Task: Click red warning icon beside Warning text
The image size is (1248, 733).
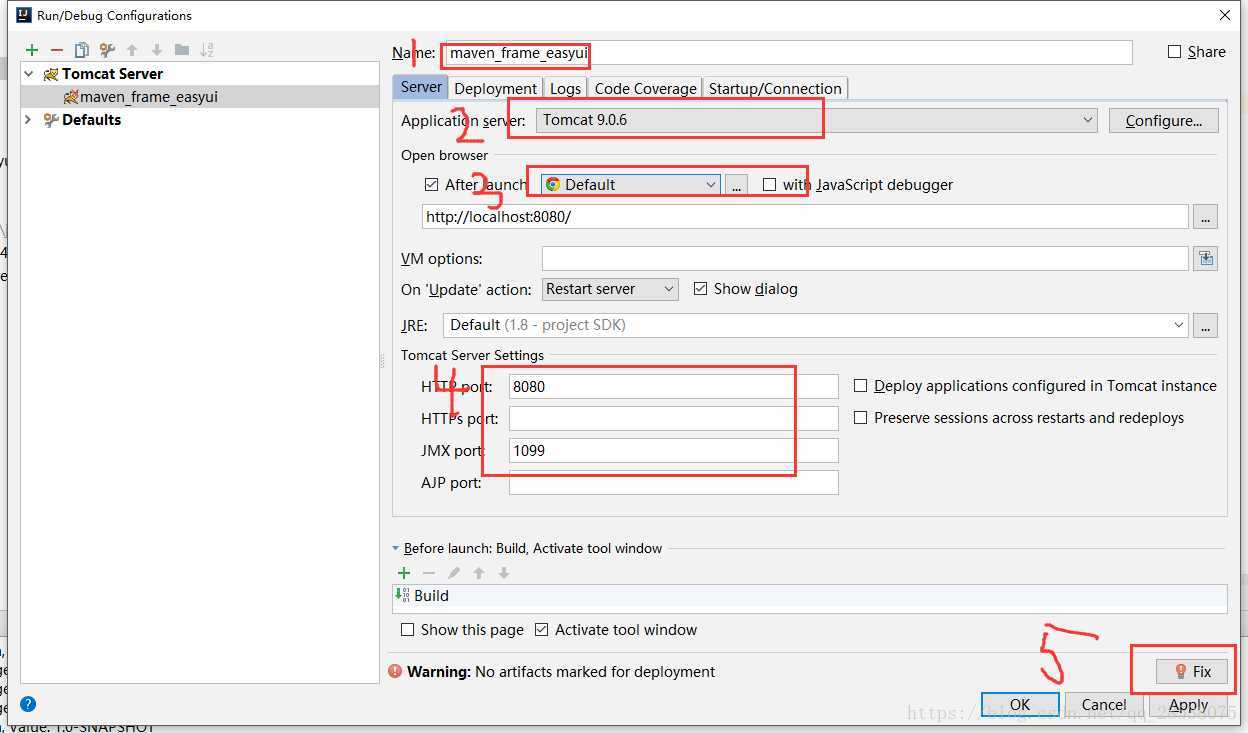Action: (x=396, y=672)
